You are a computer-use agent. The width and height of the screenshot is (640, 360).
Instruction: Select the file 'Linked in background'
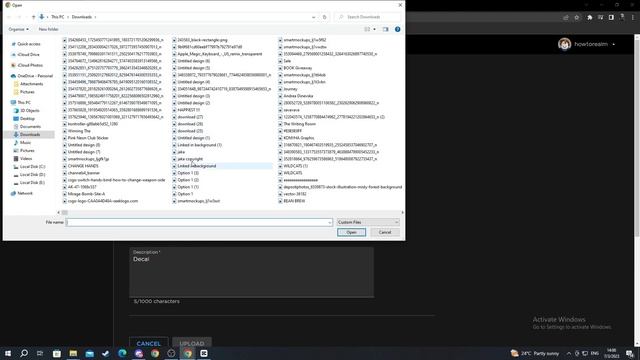197,166
